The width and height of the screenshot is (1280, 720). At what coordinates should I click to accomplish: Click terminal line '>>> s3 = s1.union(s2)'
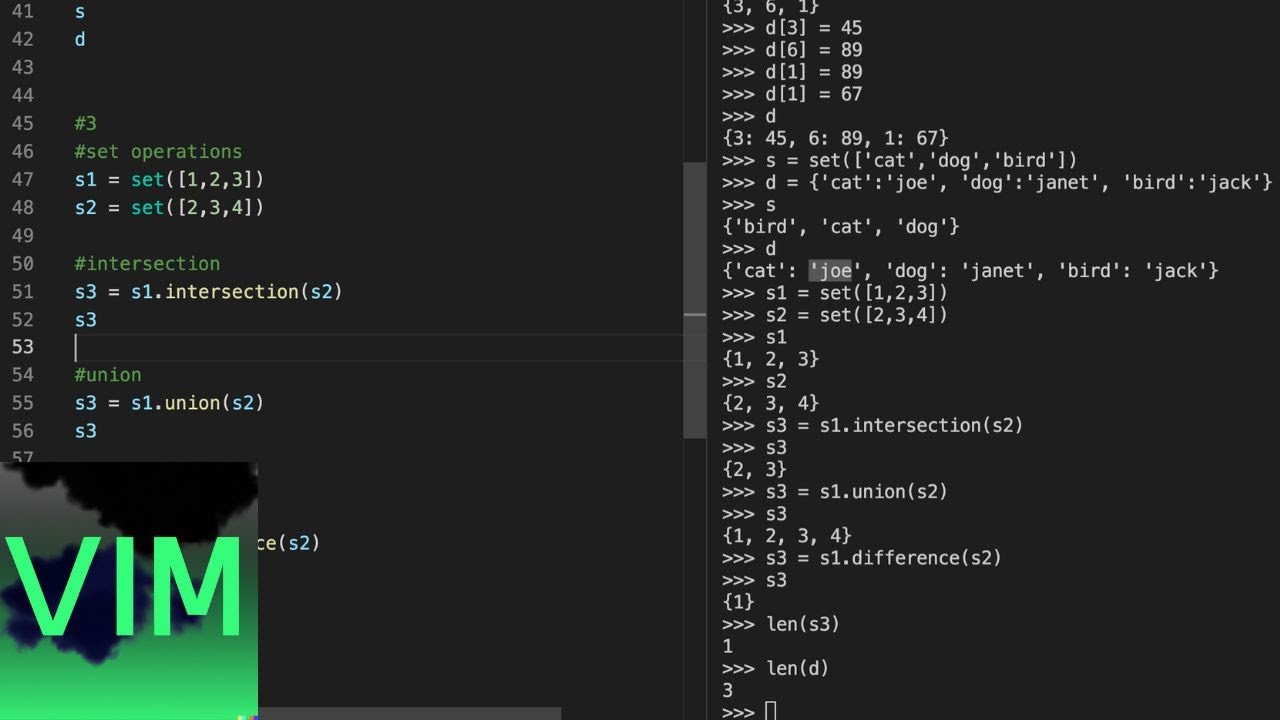[x=834, y=491]
